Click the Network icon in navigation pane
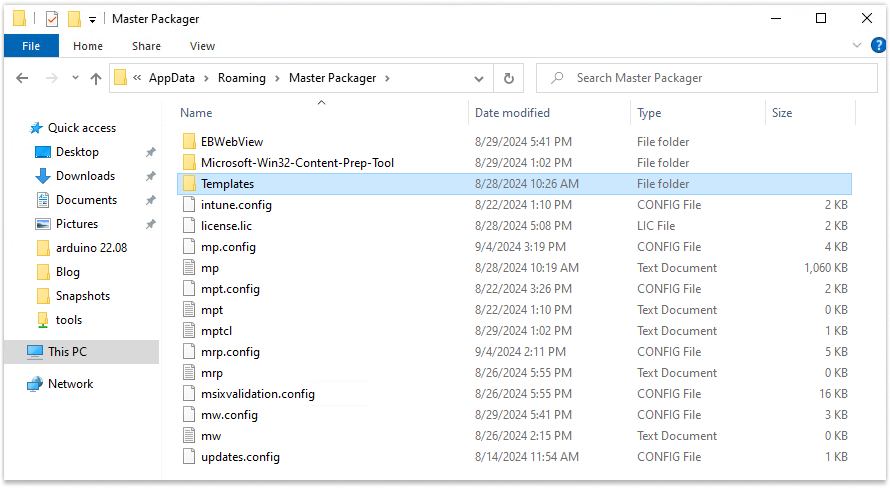 (35, 384)
